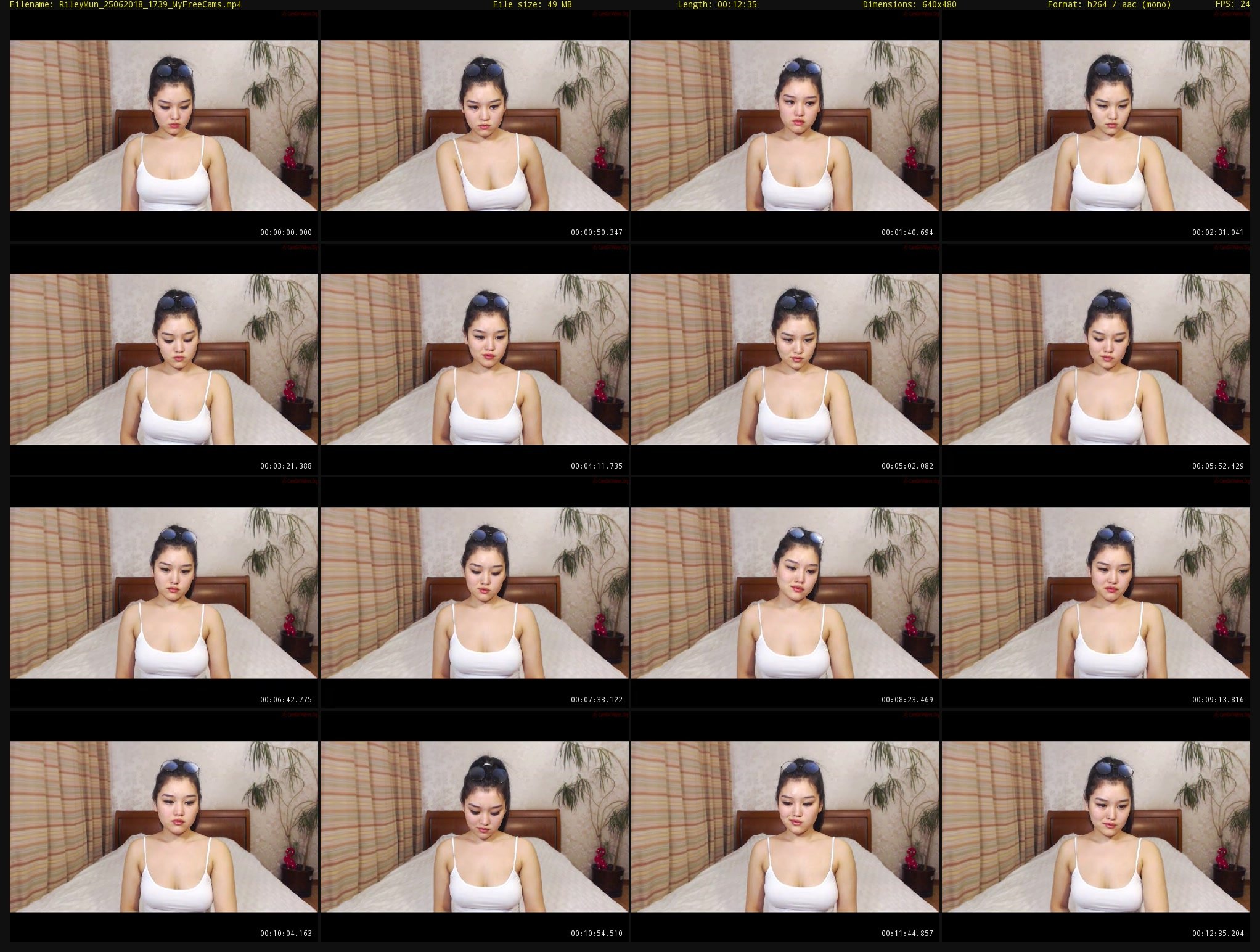Open the frame timestamped 00:05:02.082

tap(785, 359)
